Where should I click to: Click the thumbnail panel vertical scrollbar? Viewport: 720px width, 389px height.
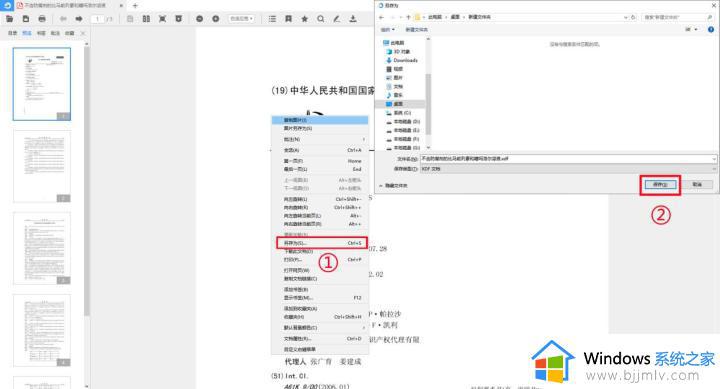(87, 181)
